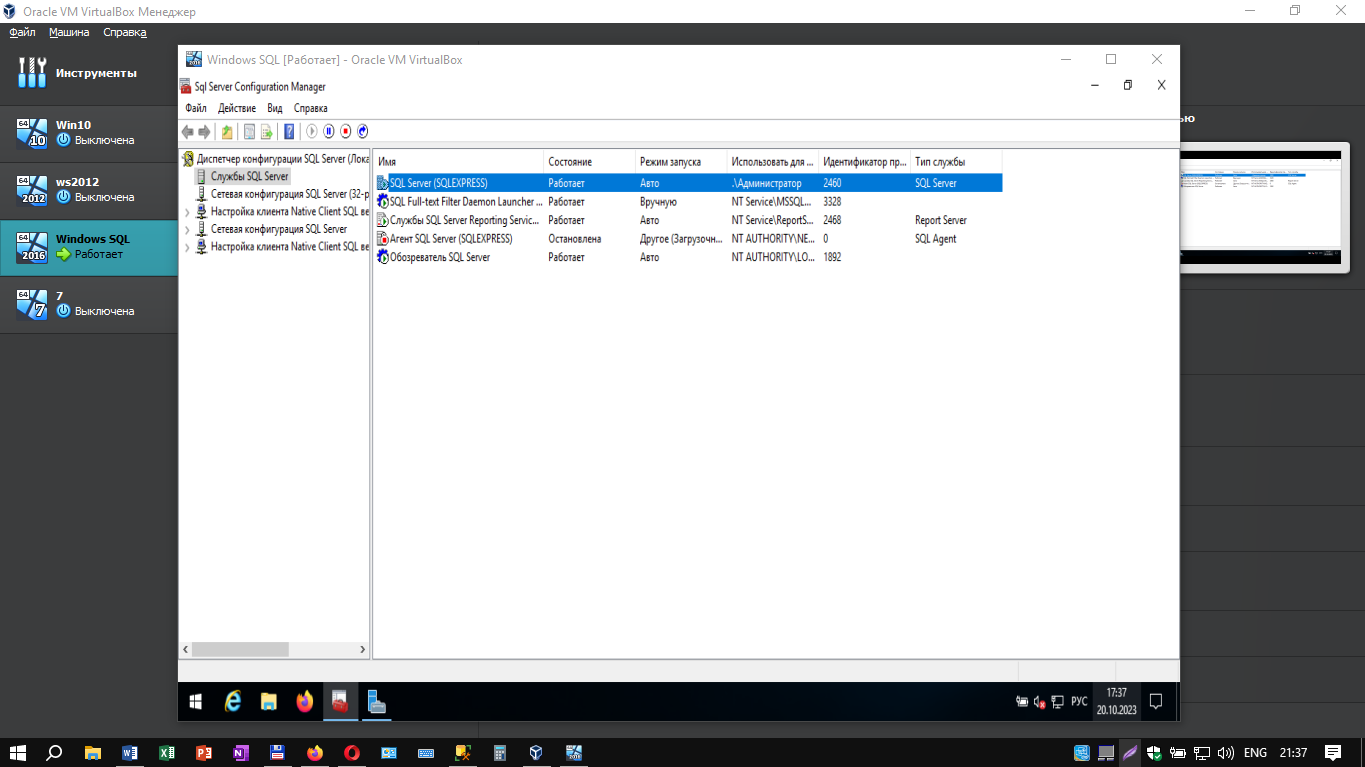Viewport: 1365px width, 767px height.
Task: Click the Up one level folder icon
Action: (227, 131)
